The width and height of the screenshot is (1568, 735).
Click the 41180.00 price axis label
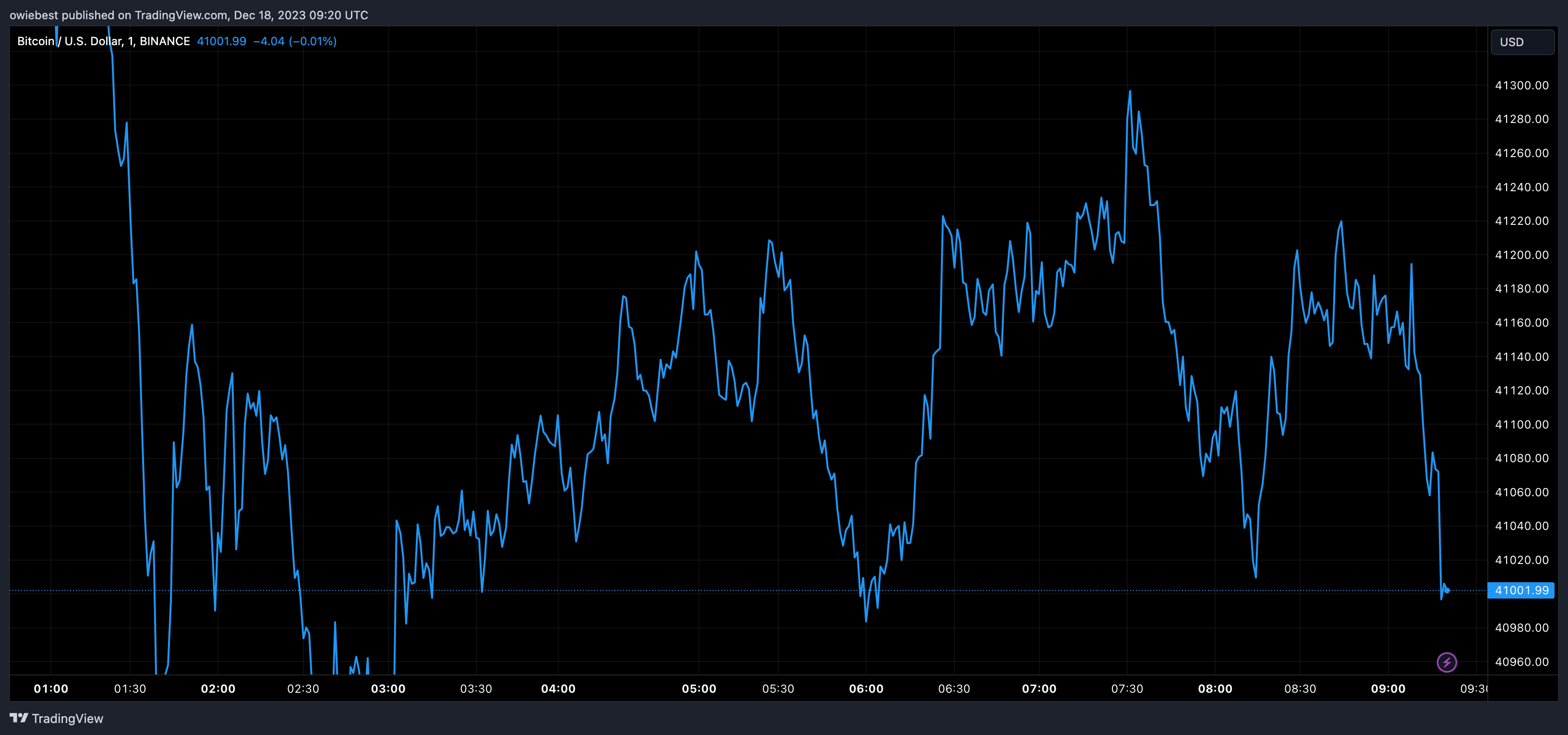click(x=1522, y=288)
